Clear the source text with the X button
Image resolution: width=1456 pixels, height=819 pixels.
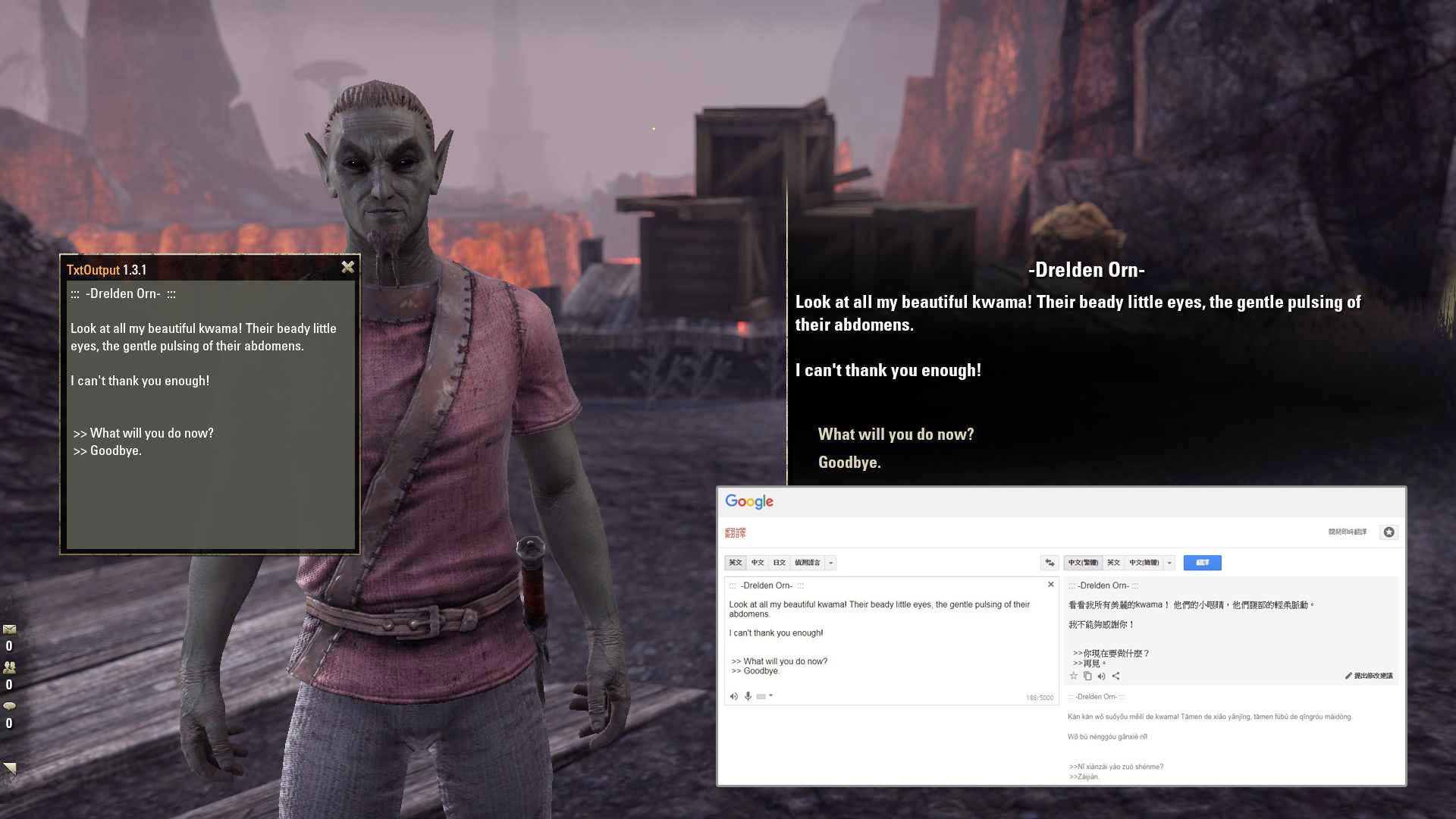(x=1050, y=584)
